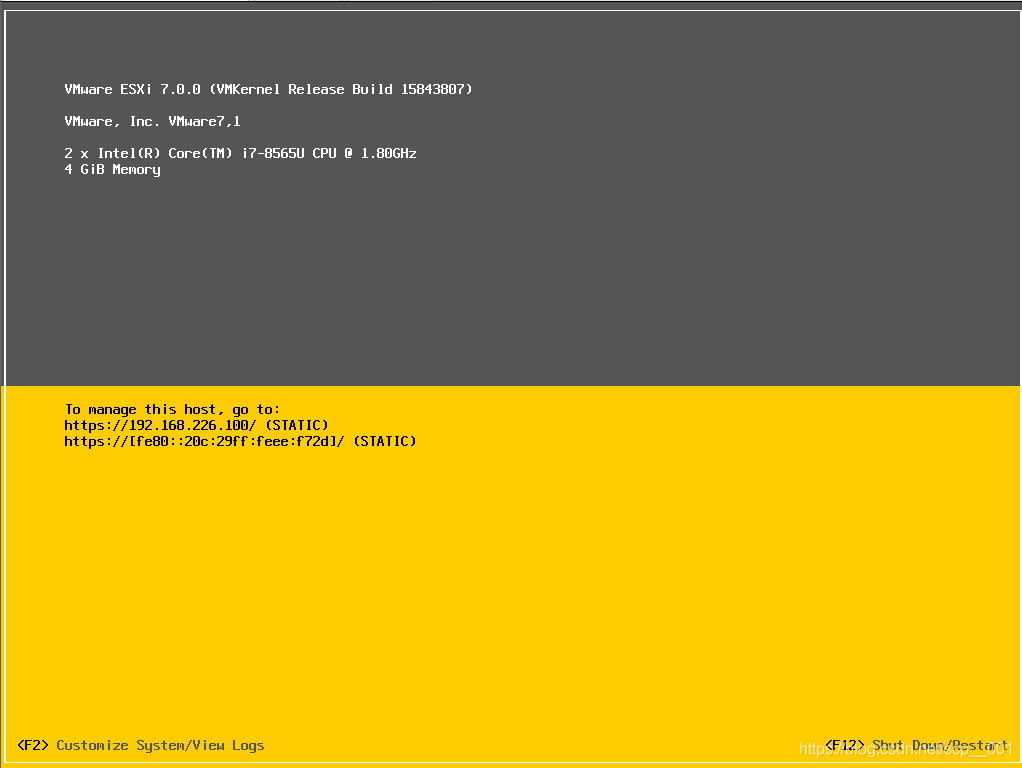Click the VMware, Inc. VMware7,1 vendor line
The width and height of the screenshot is (1022, 768).
pyautogui.click(x=153, y=121)
